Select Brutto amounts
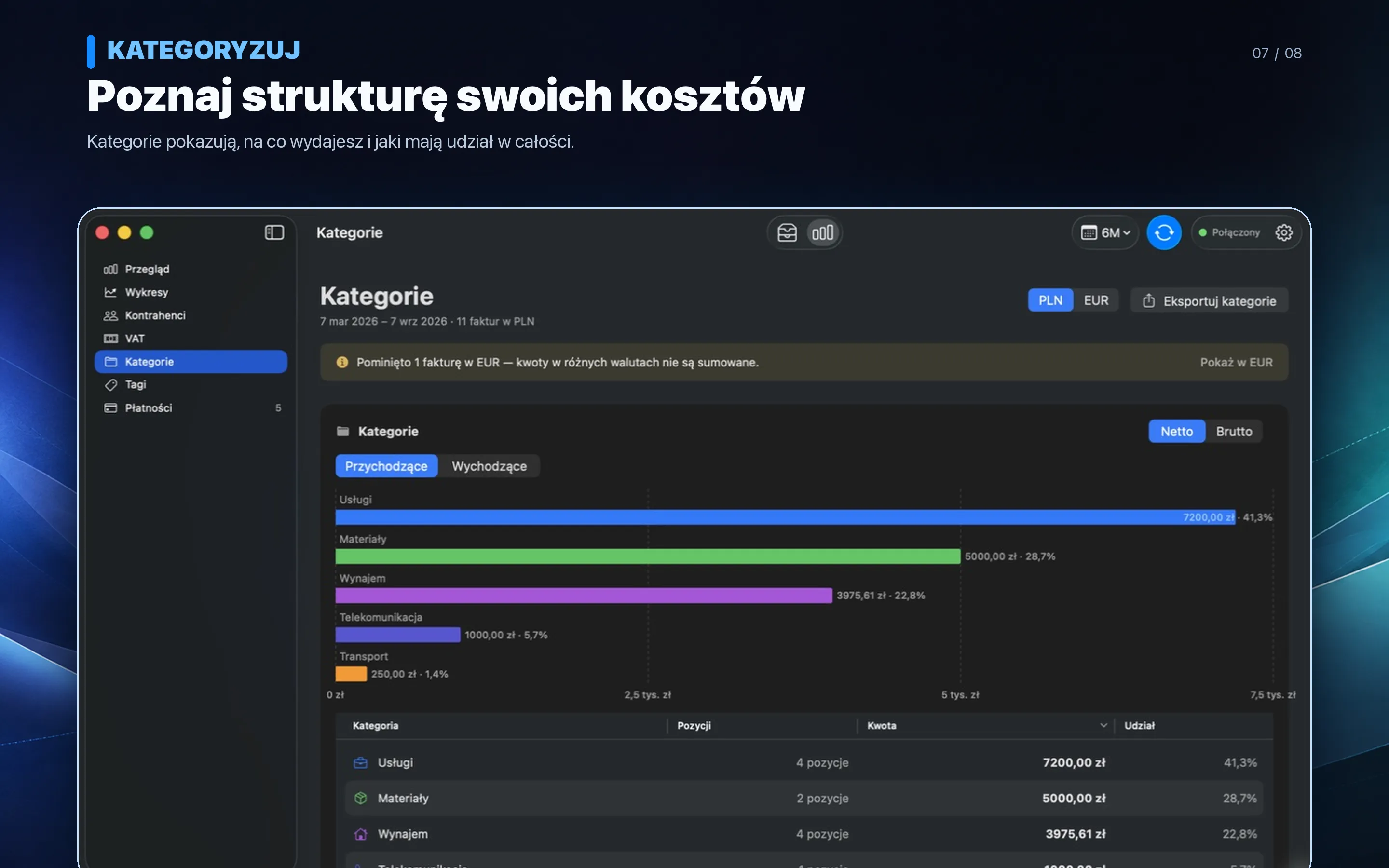The height and width of the screenshot is (868, 1389). (1234, 431)
